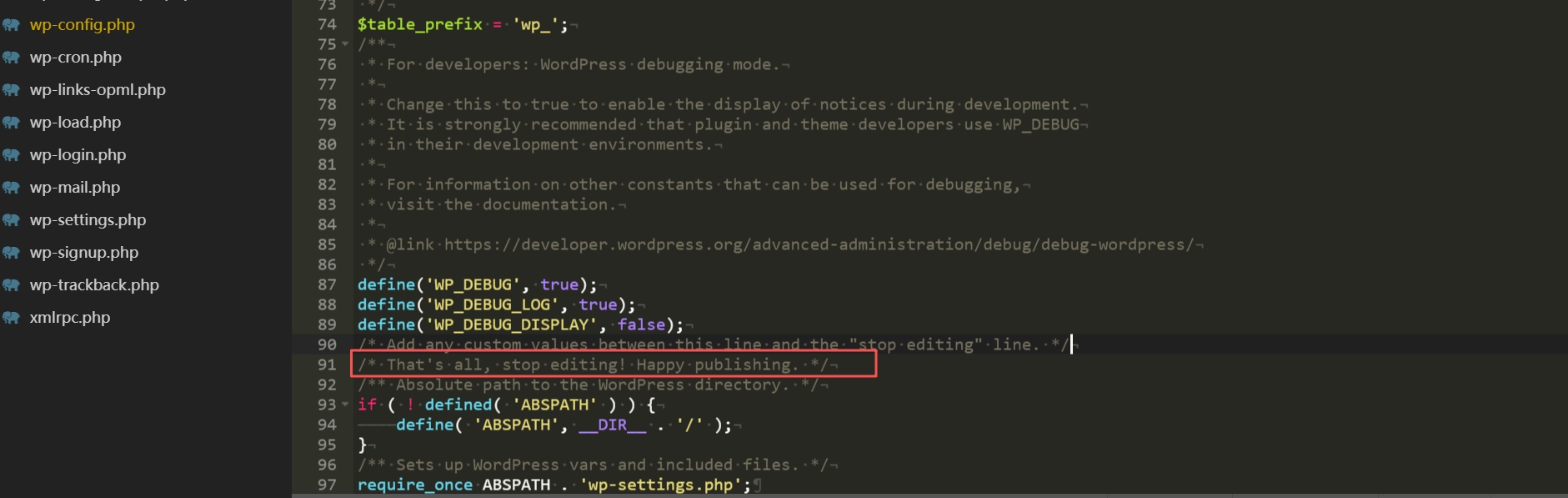The image size is (1568, 498).
Task: Click the 'true' value on the WP_DEBUG line
Action: click(x=559, y=284)
